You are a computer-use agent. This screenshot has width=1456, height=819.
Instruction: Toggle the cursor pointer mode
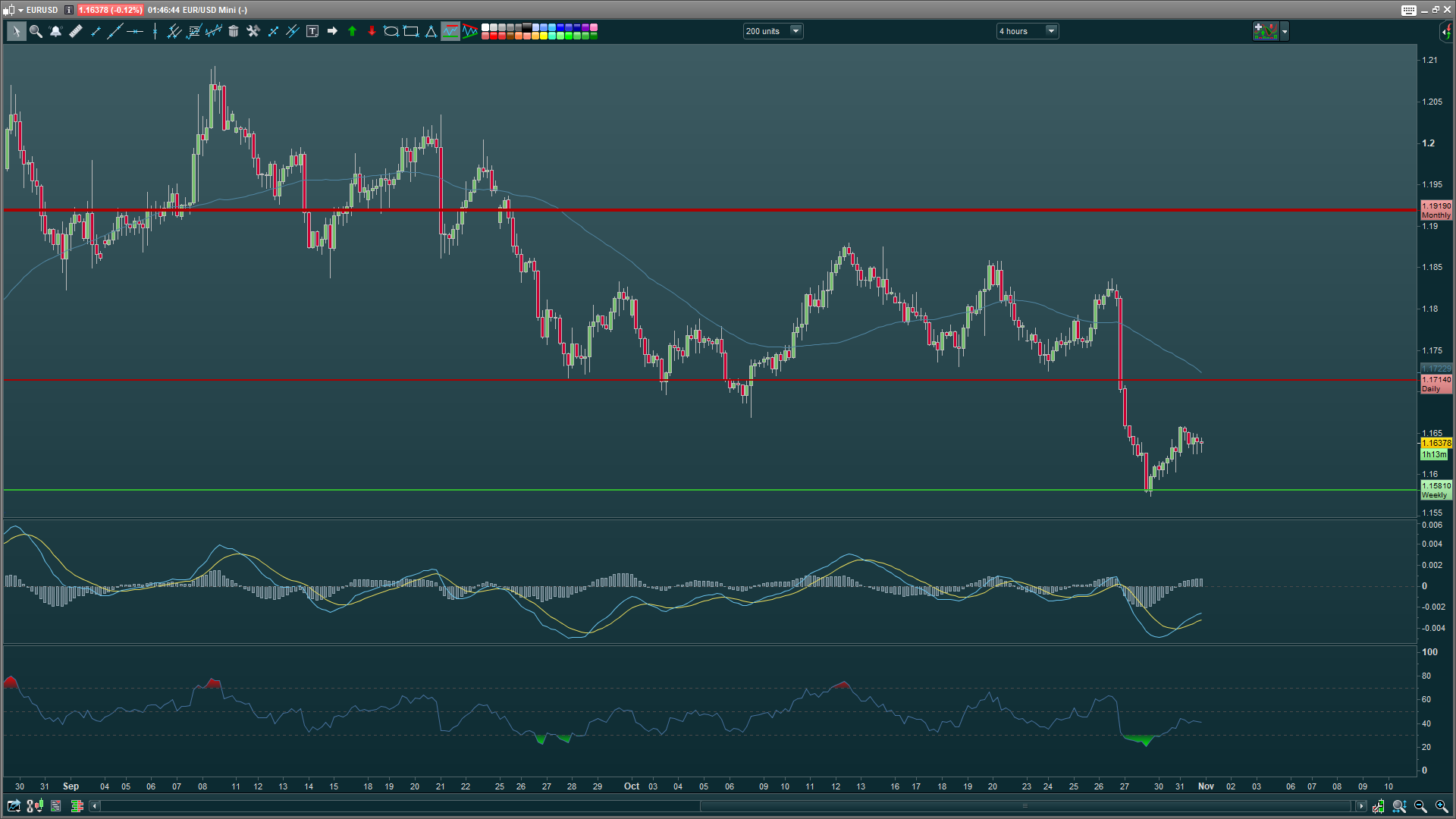(x=16, y=31)
